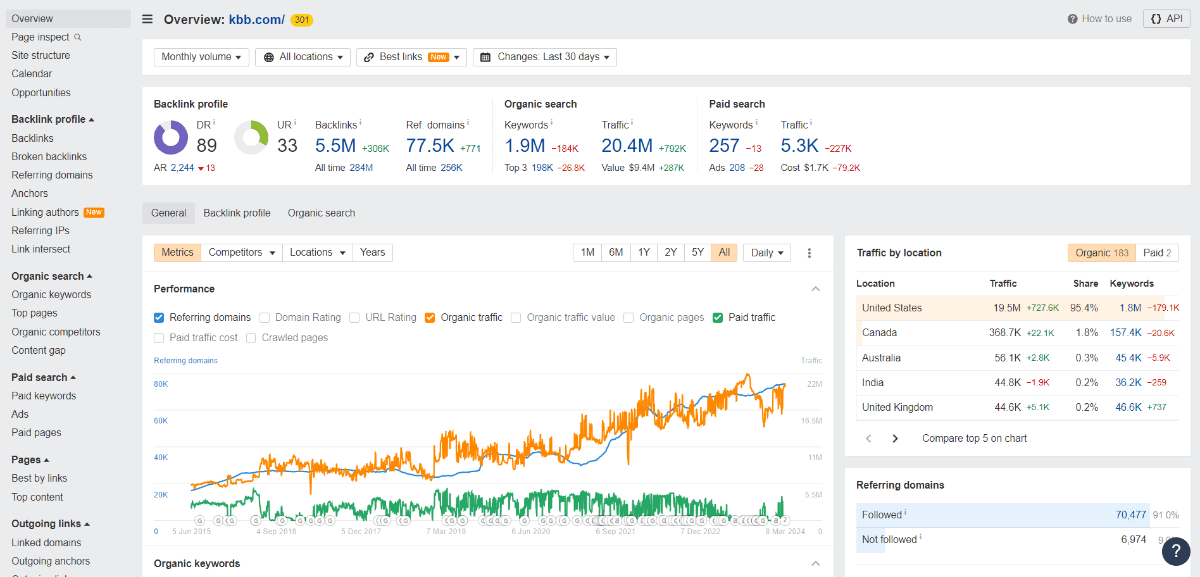1200x577 pixels.
Task: Go to previous page of Traffic by location
Action: tap(869, 438)
